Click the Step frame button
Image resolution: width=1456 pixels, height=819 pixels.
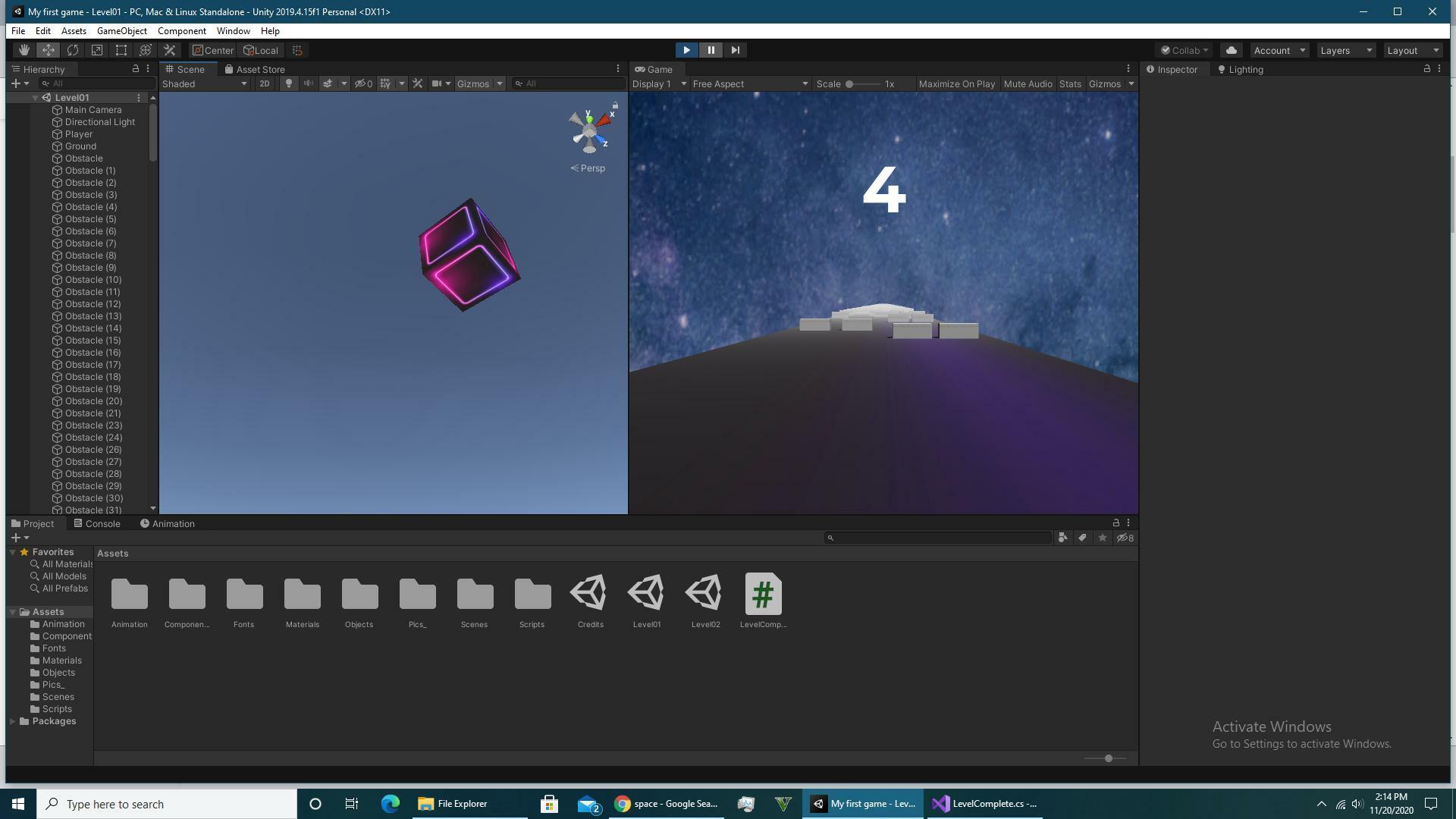[735, 50]
